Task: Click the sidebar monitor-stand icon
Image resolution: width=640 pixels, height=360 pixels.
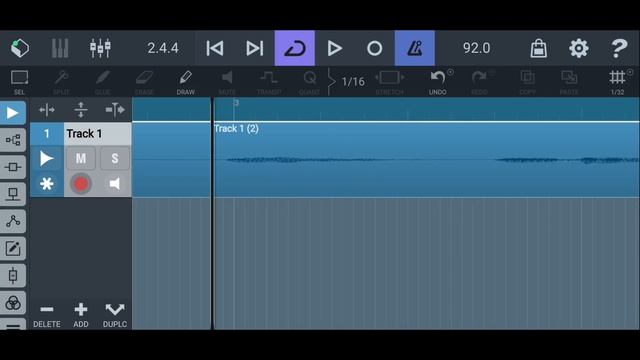Action: (x=13, y=194)
